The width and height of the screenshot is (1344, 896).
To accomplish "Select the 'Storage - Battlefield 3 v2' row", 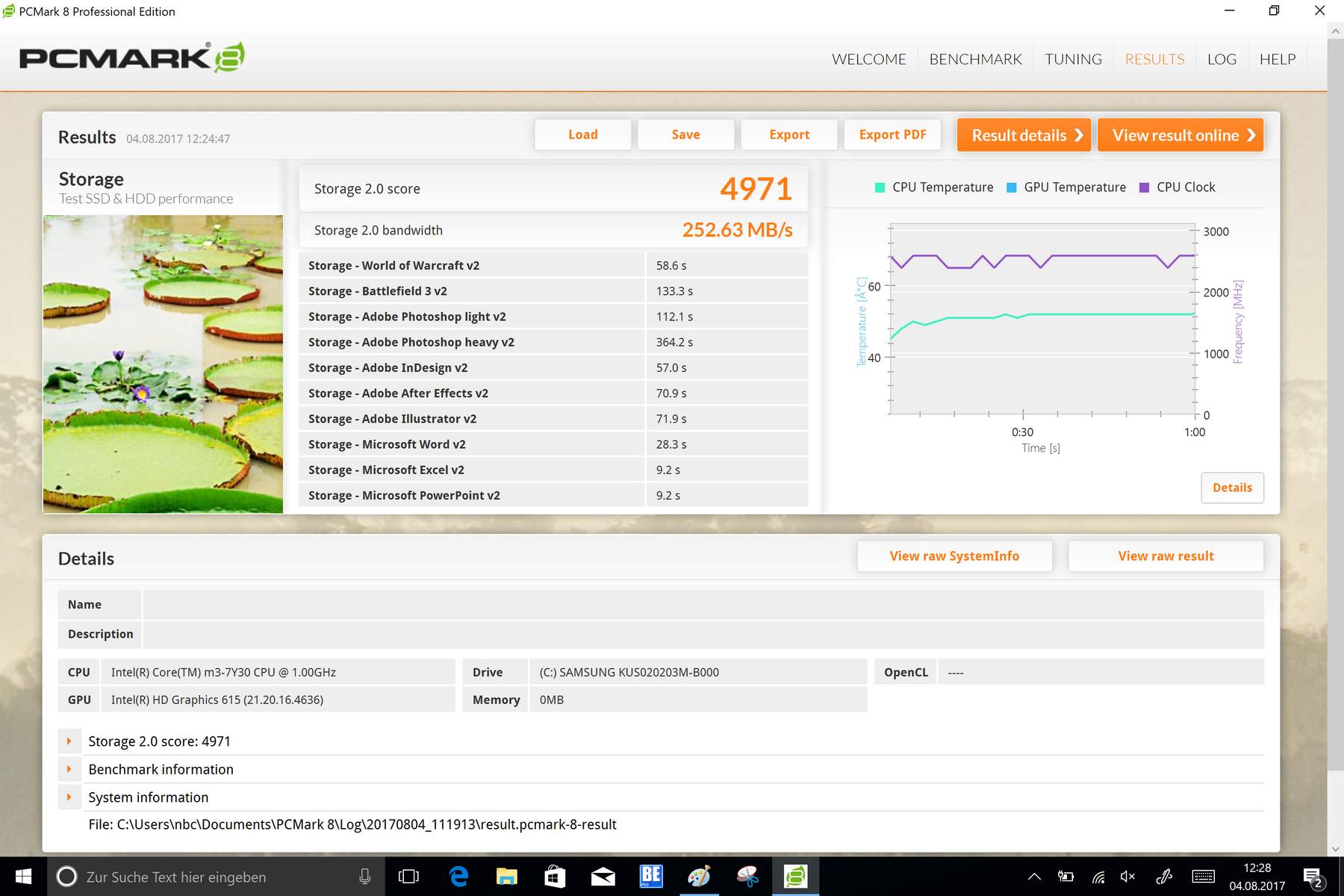I will [x=553, y=291].
